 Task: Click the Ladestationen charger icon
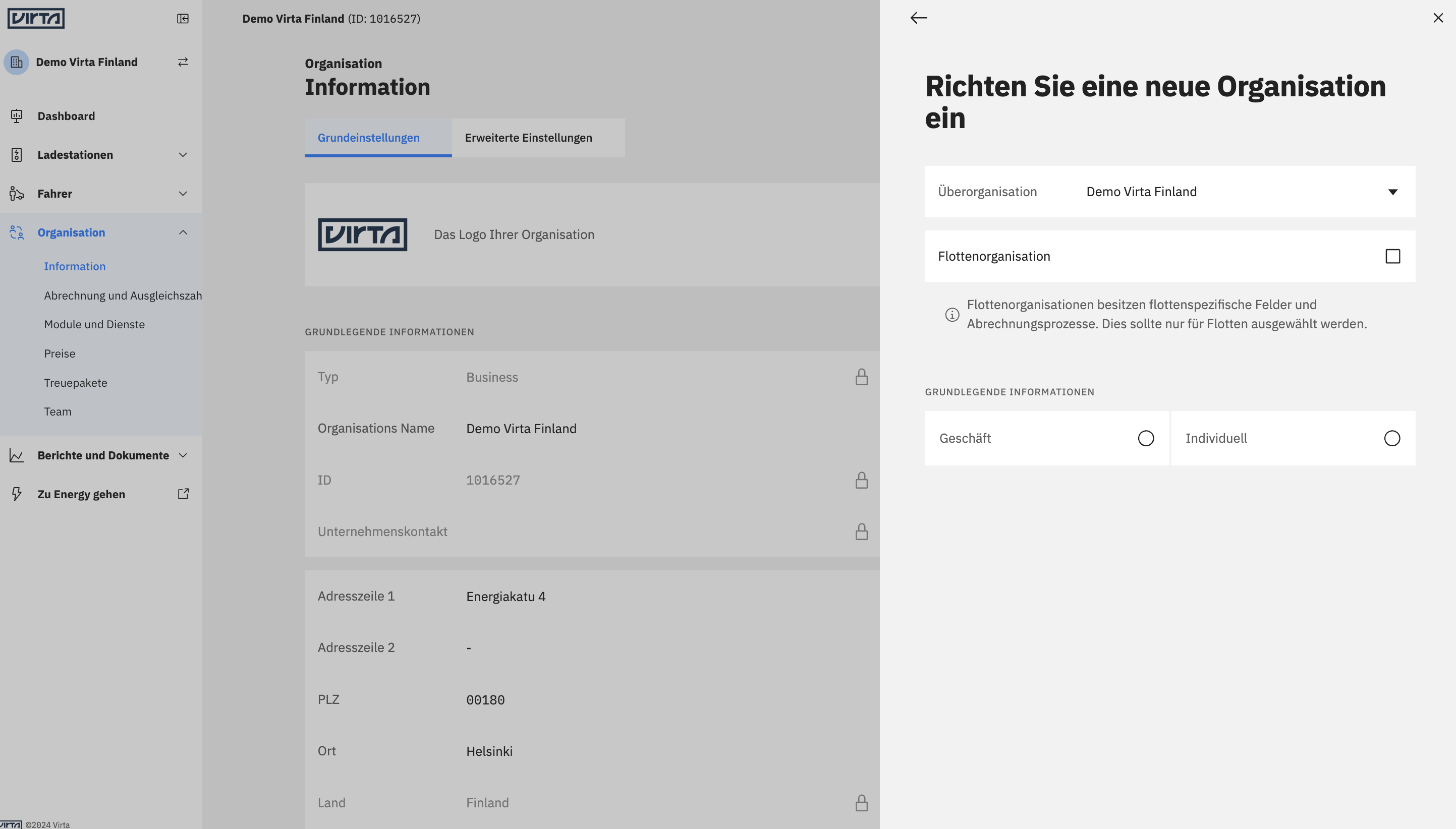point(17,155)
